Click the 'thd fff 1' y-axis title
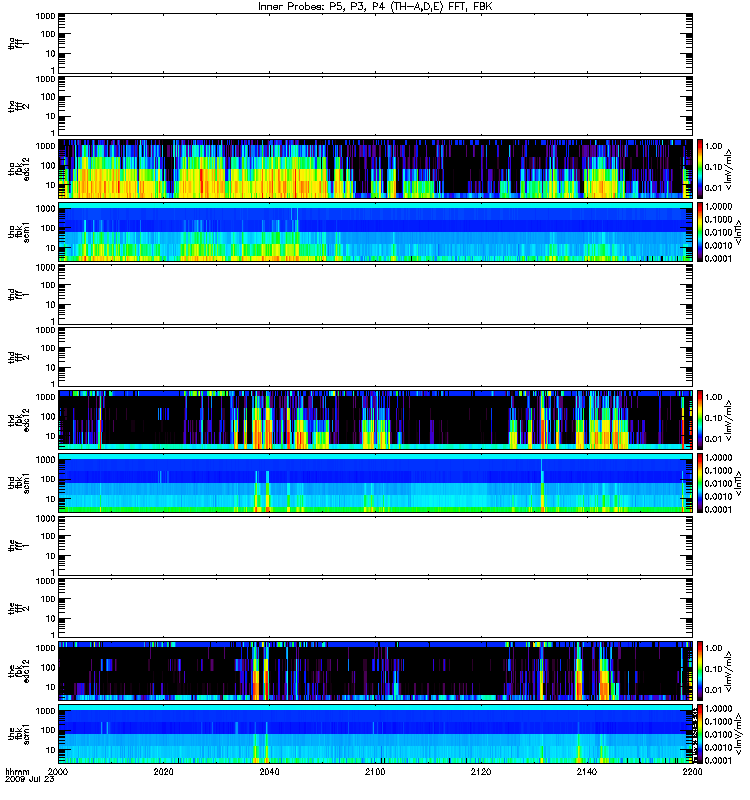This screenshot has width=750, height=800. click(x=18, y=294)
